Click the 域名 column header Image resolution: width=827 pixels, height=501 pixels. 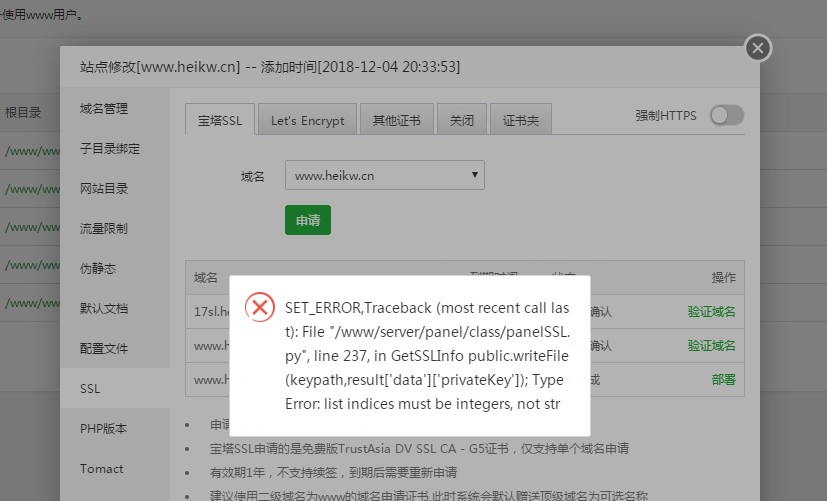click(206, 277)
